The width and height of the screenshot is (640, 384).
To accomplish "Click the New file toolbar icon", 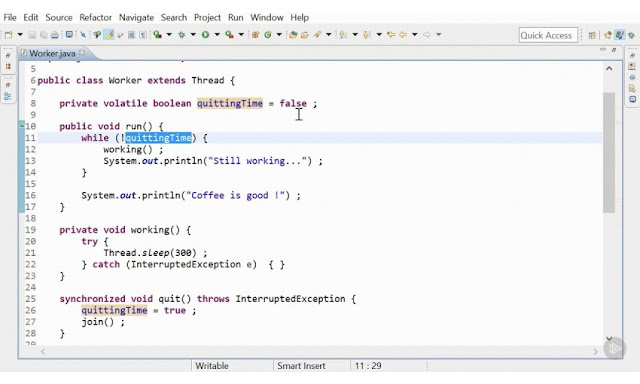I will pos(8,35).
